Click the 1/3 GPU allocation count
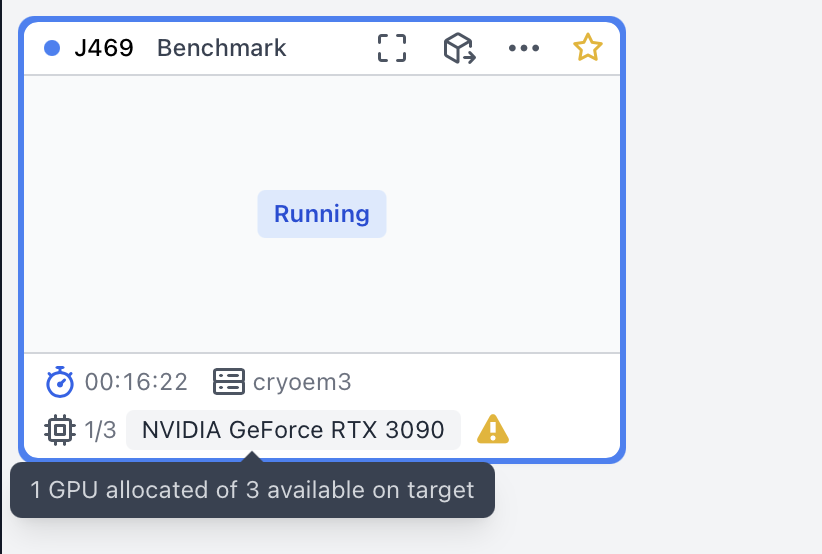Viewport: 822px width, 554px height. coord(100,430)
